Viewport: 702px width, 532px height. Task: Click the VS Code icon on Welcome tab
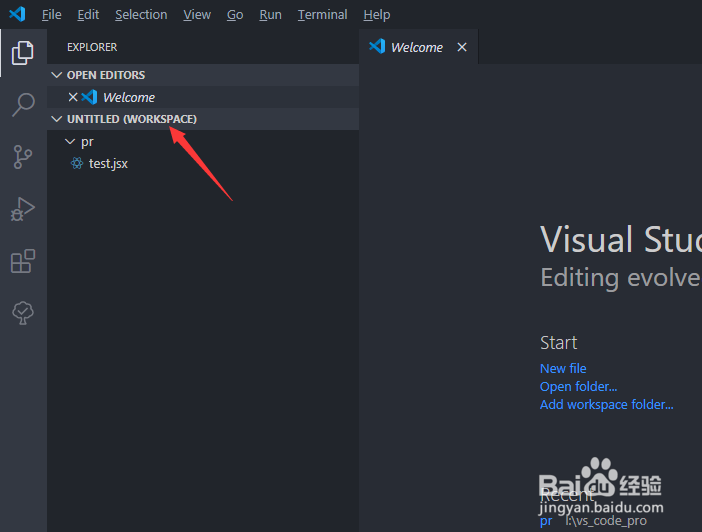pyautogui.click(x=377, y=46)
